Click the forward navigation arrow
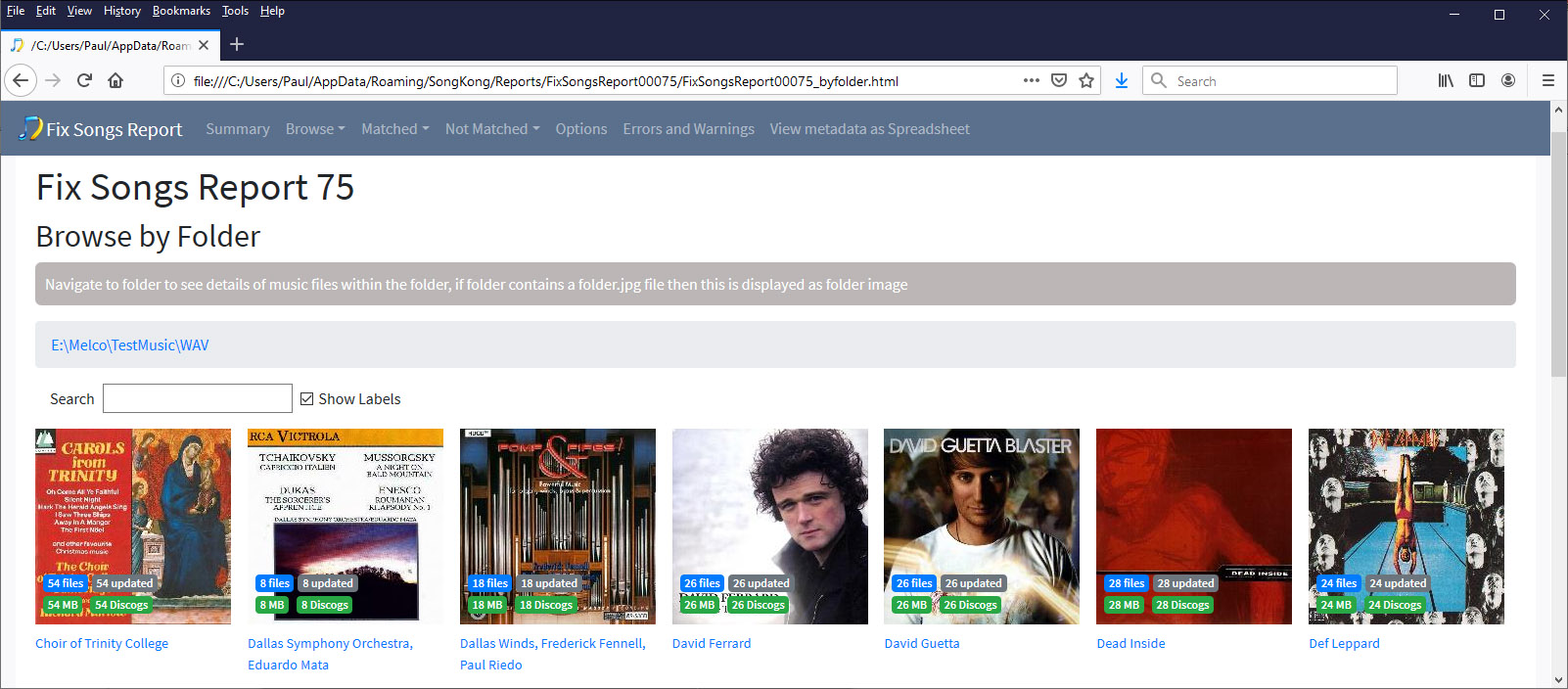Viewport: 1568px width, 689px height. 53,81
